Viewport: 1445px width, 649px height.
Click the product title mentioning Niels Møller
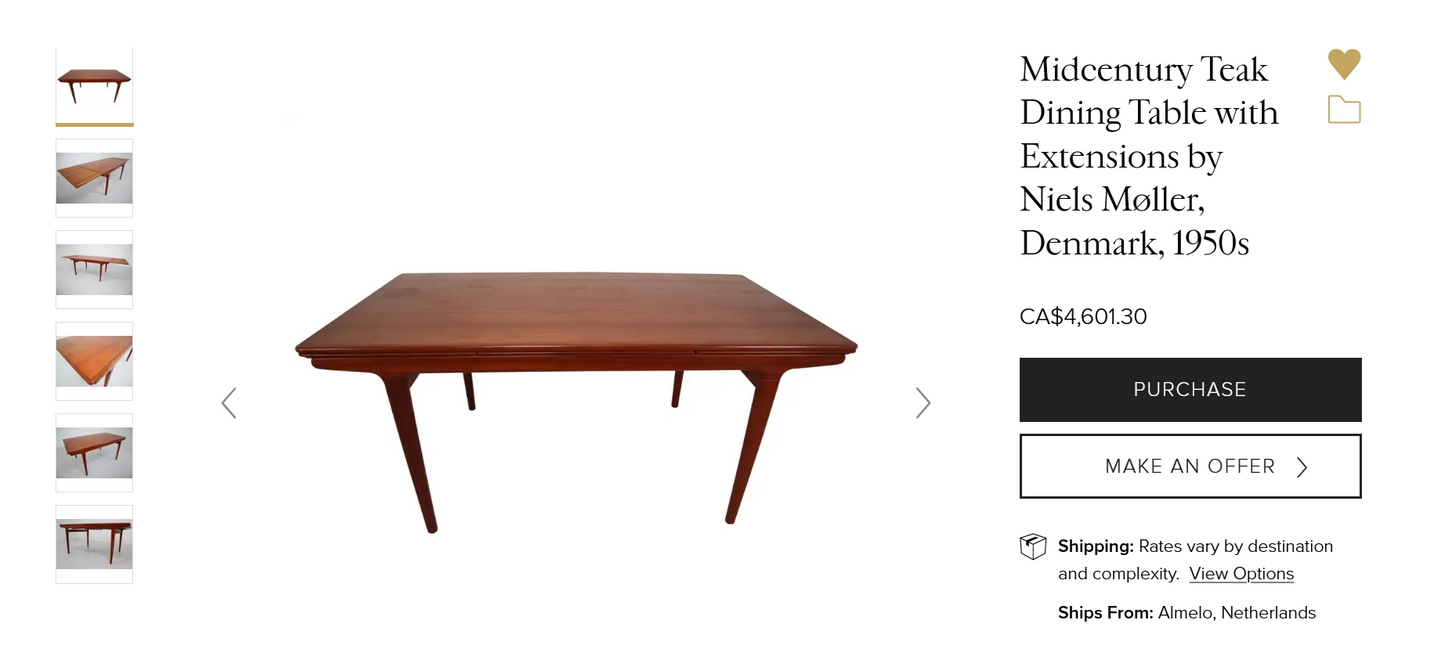click(x=1149, y=156)
